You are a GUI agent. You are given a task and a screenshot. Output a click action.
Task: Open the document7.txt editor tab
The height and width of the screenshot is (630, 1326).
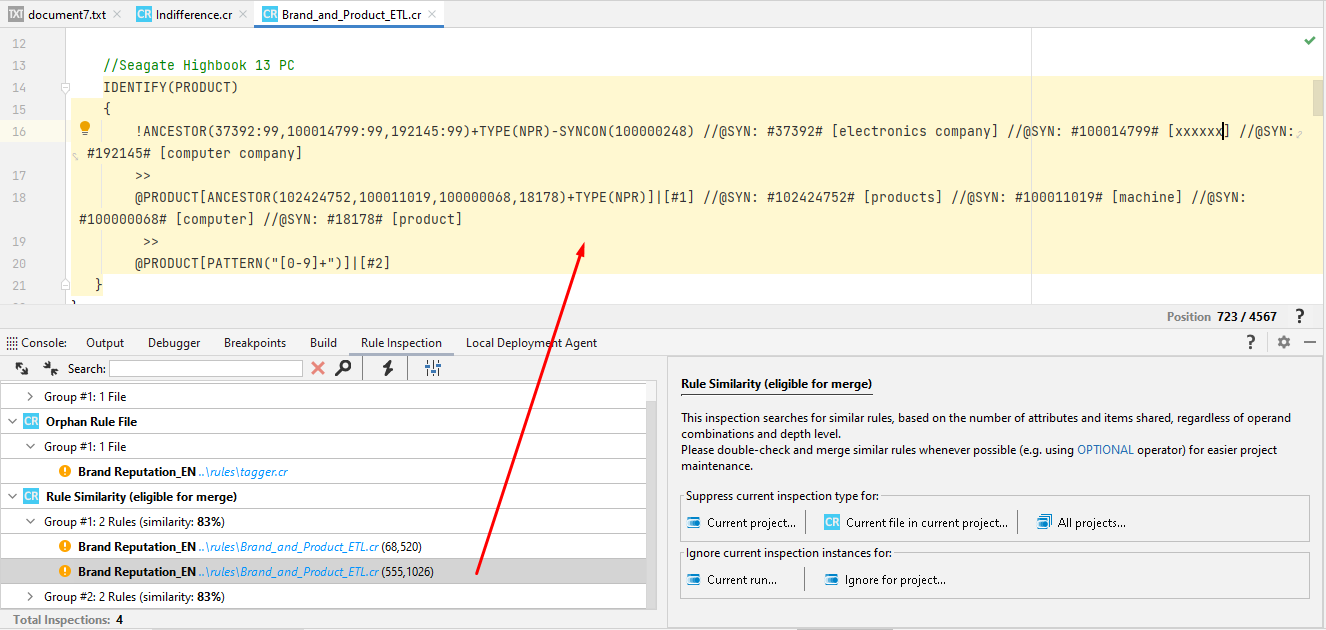point(66,15)
